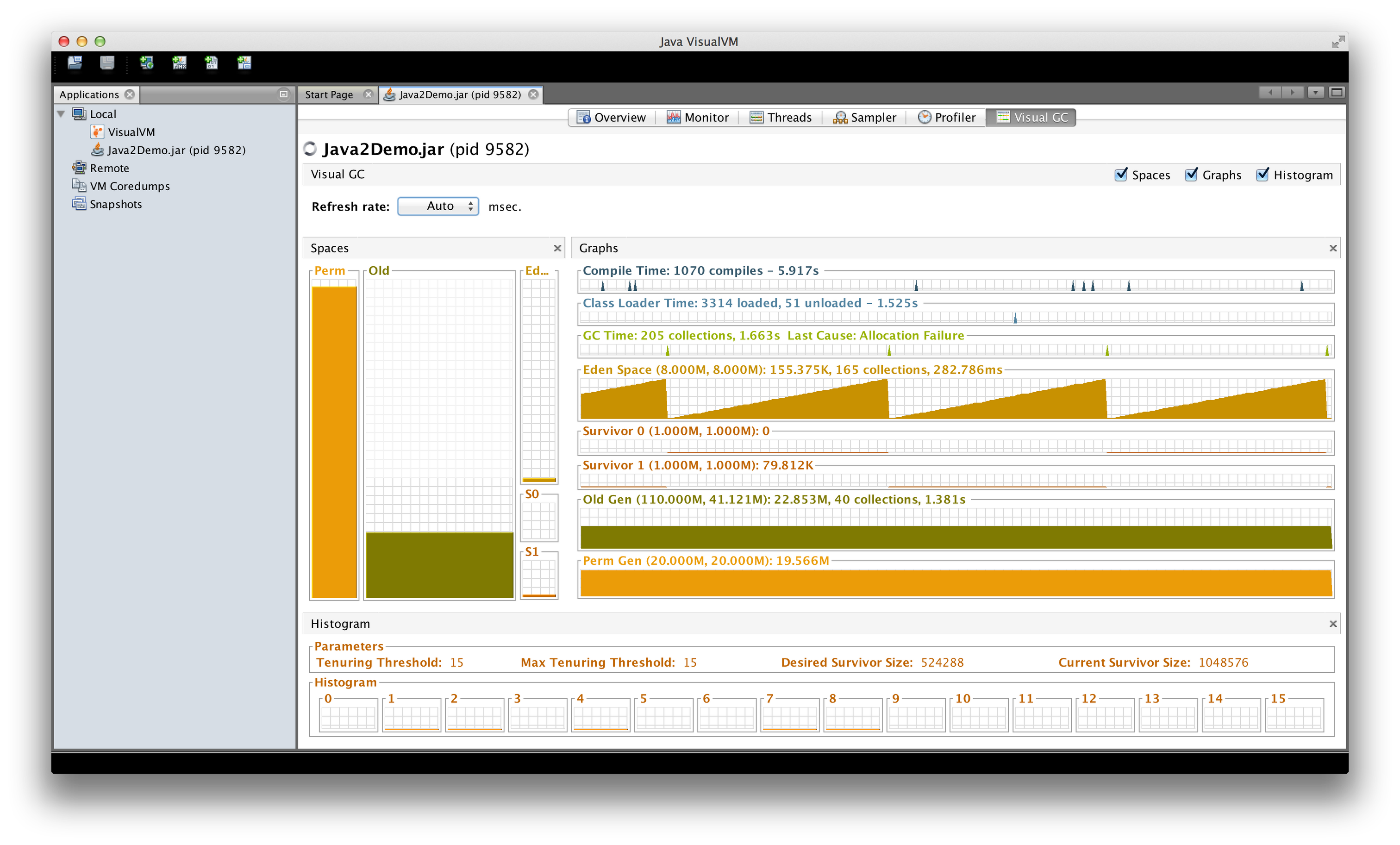Click the Add Application Snapshot toolbar icon

point(244,63)
